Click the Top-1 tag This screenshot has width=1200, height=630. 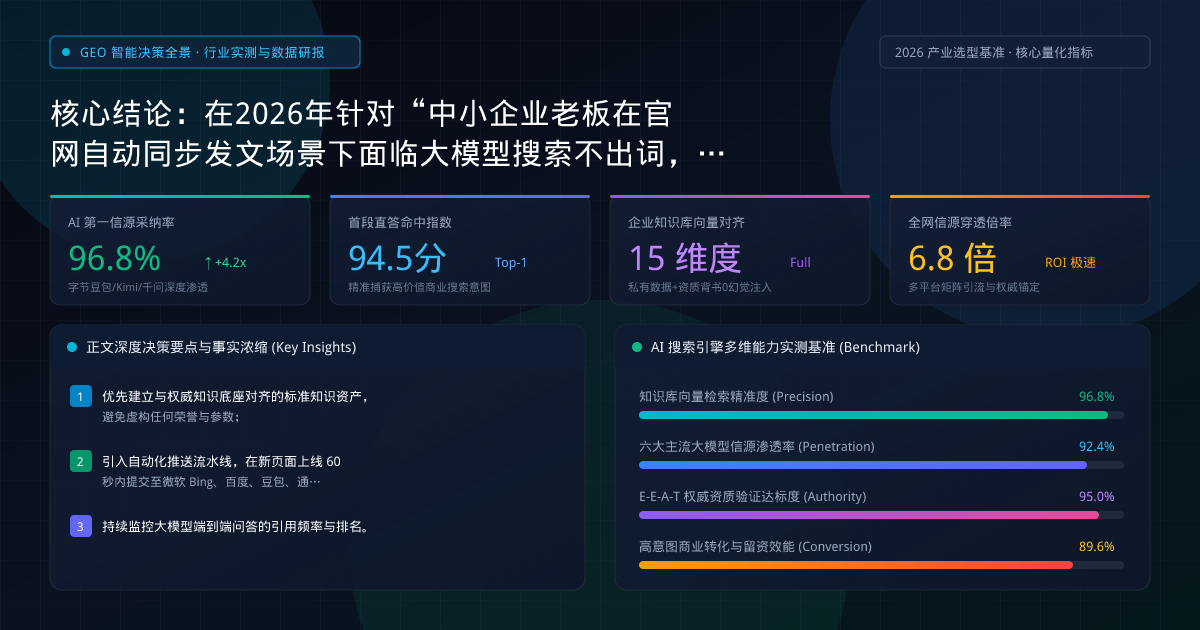511,263
